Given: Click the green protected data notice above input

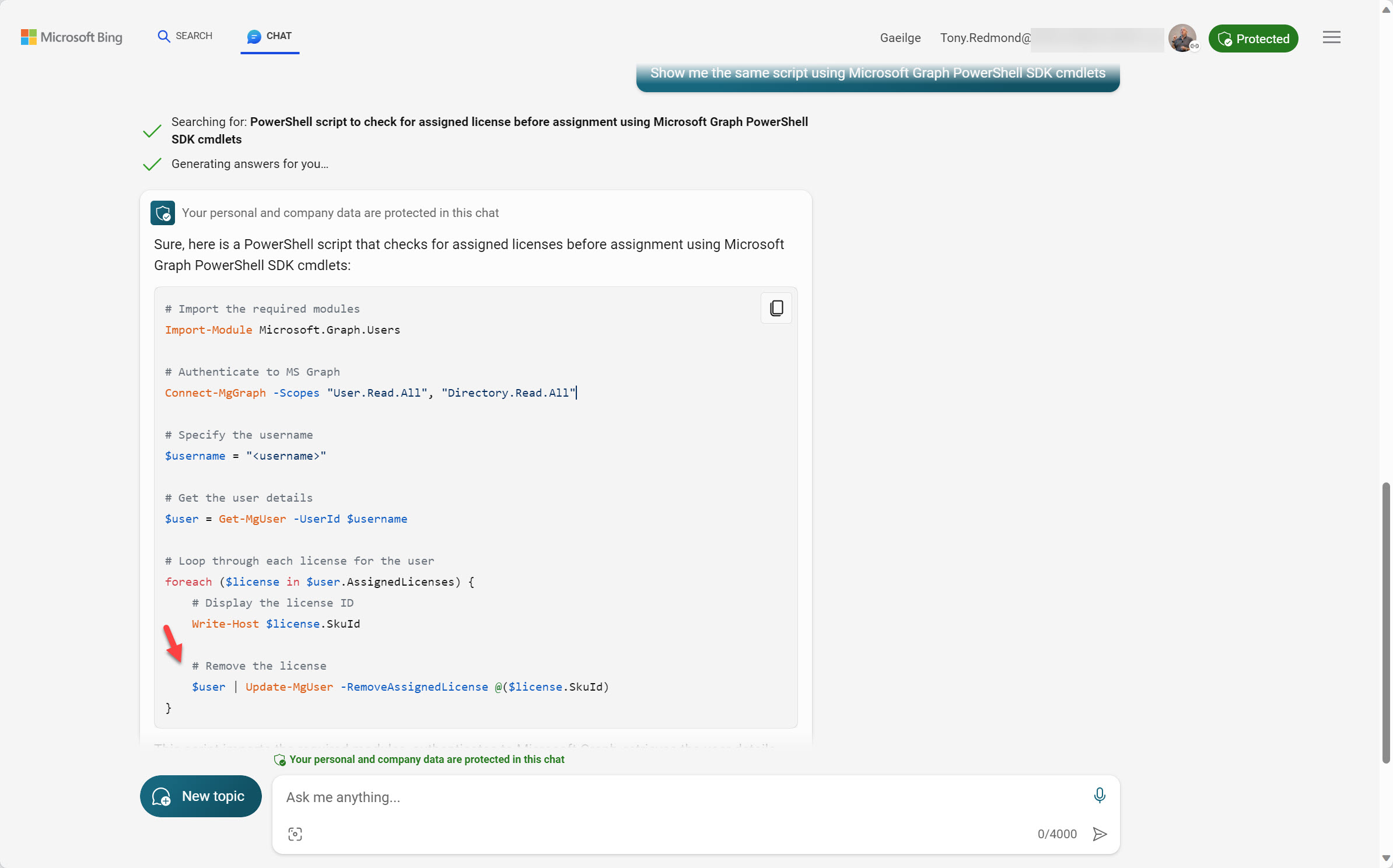Looking at the screenshot, I should (419, 759).
